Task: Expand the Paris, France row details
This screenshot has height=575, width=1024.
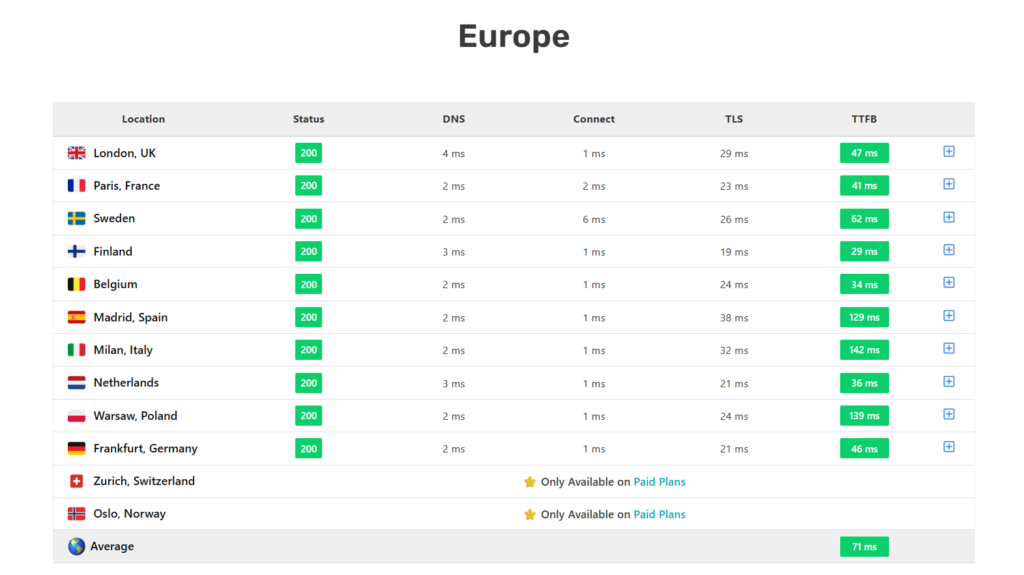Action: coord(949,185)
